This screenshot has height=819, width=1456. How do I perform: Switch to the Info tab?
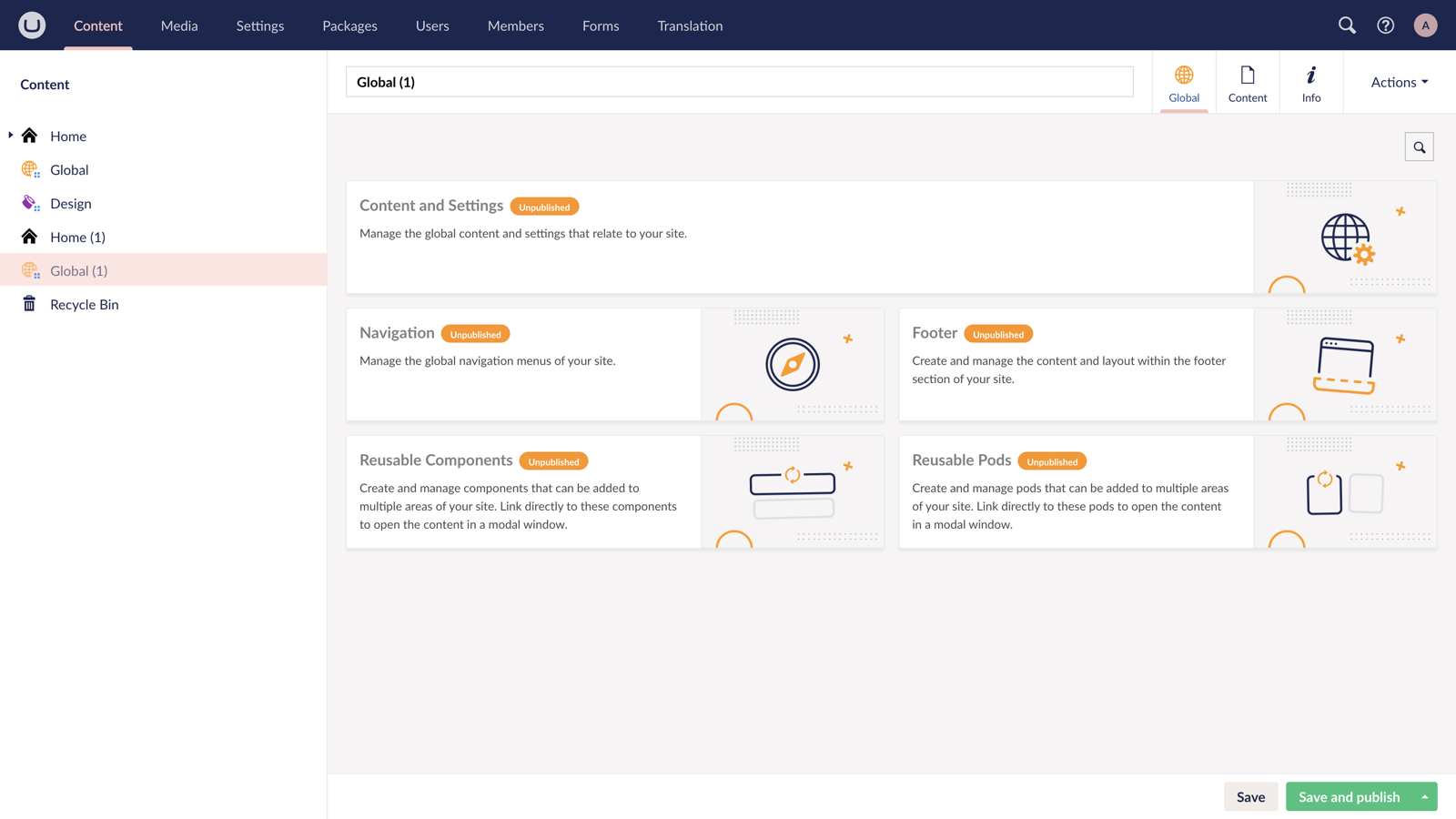tap(1310, 82)
